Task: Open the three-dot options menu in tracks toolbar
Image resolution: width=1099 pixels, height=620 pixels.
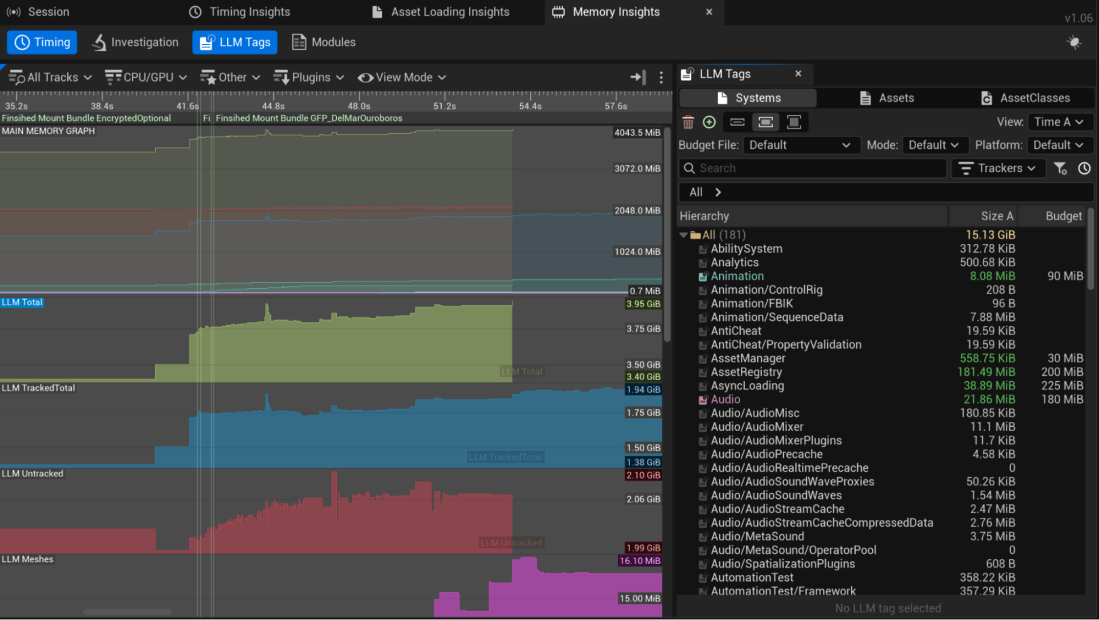Action: [661, 77]
